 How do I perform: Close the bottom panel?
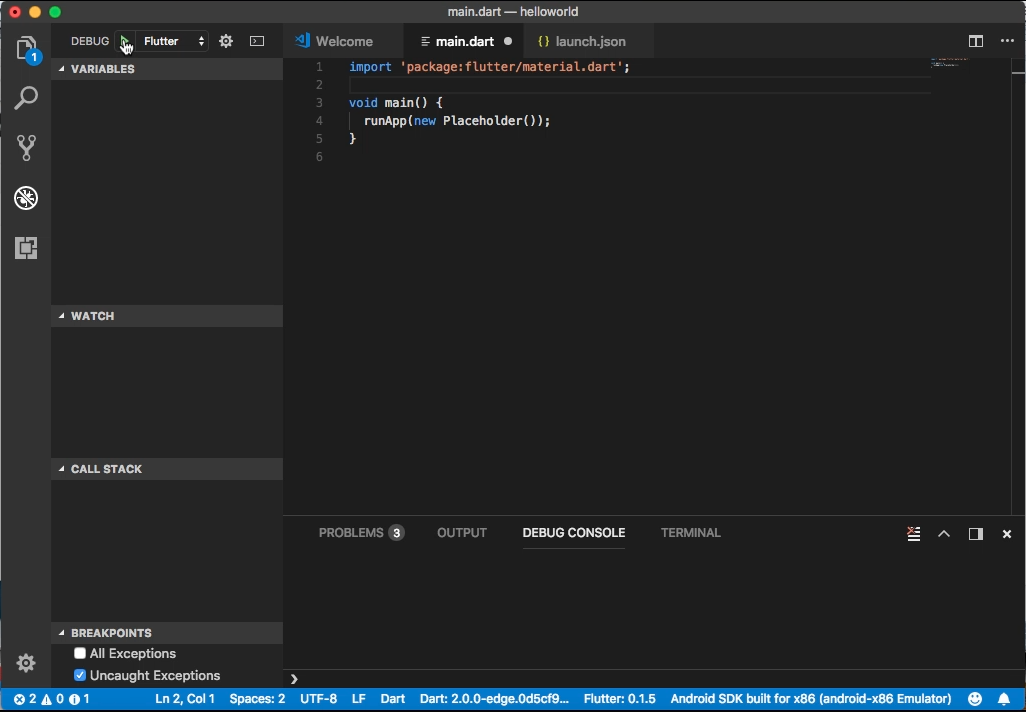click(x=1007, y=534)
